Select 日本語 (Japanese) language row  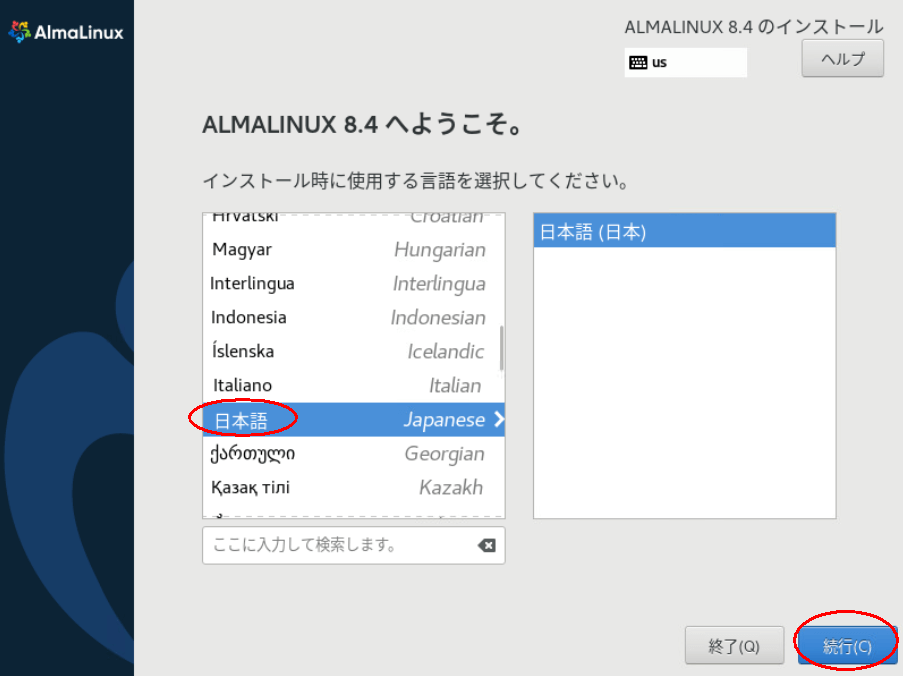pos(354,419)
